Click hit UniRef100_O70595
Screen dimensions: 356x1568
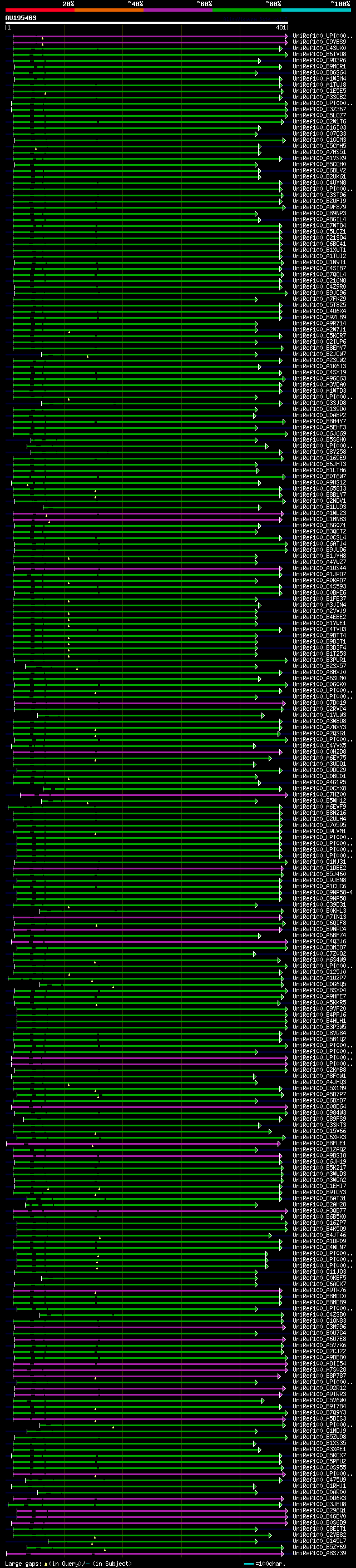point(319,825)
